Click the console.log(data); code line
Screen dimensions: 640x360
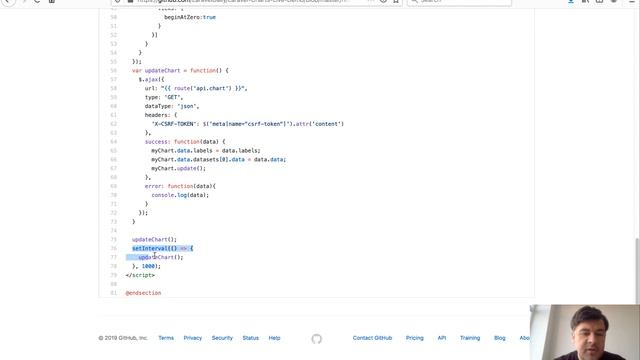click(180, 195)
